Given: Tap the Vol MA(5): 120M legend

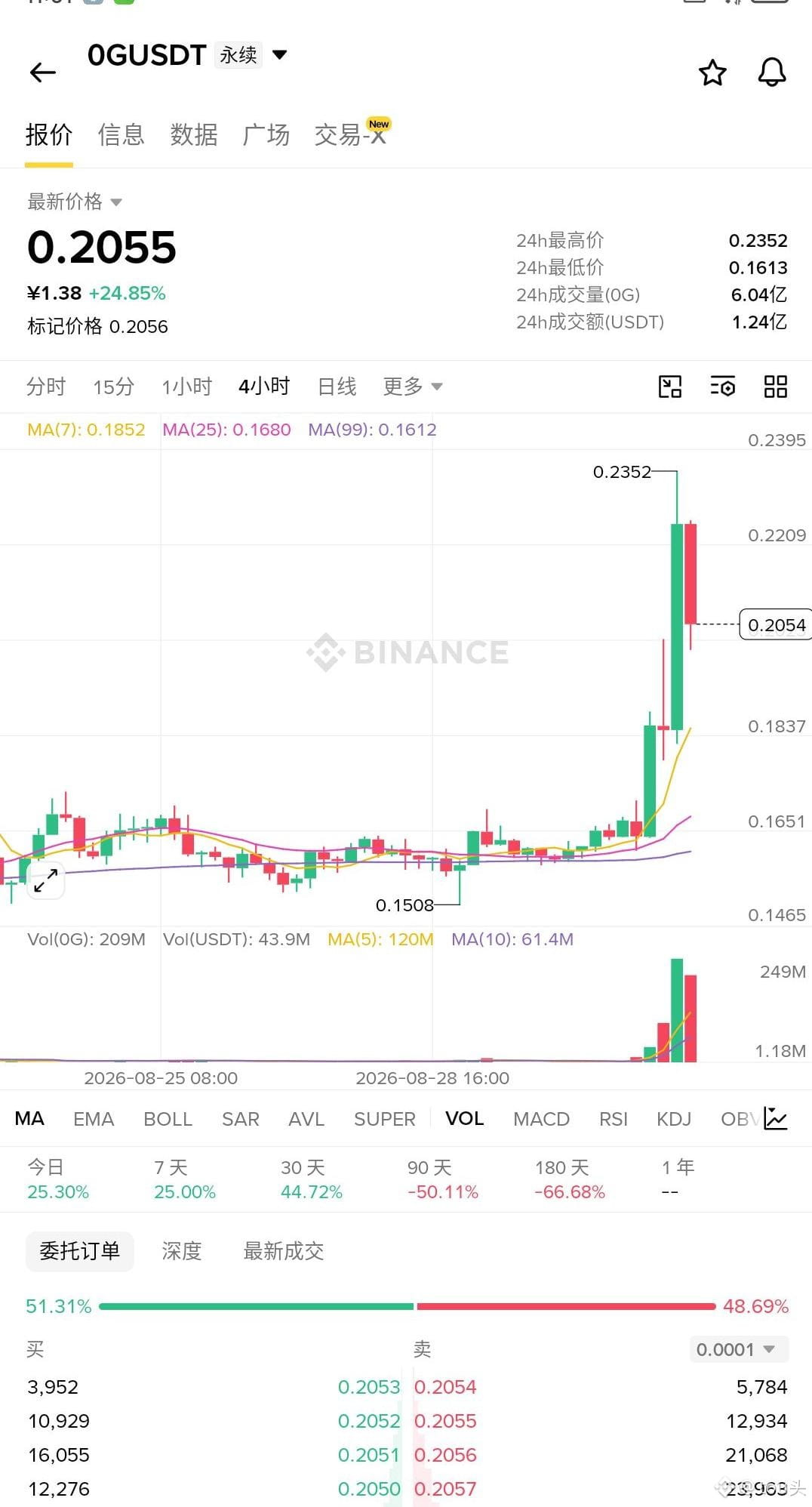Looking at the screenshot, I should click(380, 939).
